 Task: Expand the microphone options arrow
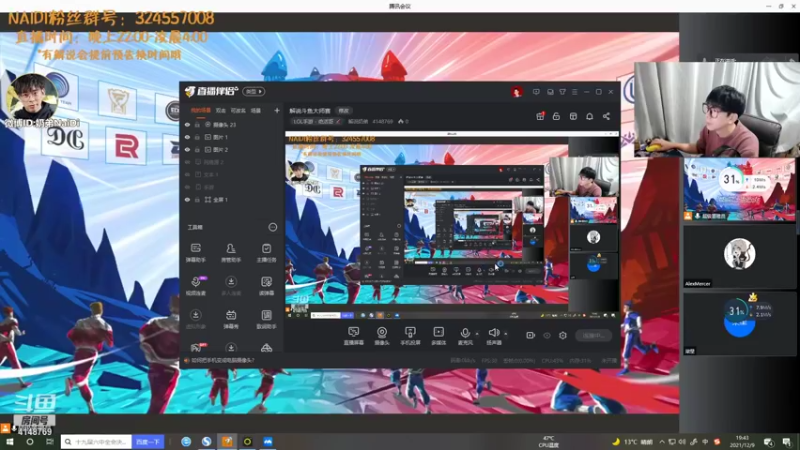point(477,334)
